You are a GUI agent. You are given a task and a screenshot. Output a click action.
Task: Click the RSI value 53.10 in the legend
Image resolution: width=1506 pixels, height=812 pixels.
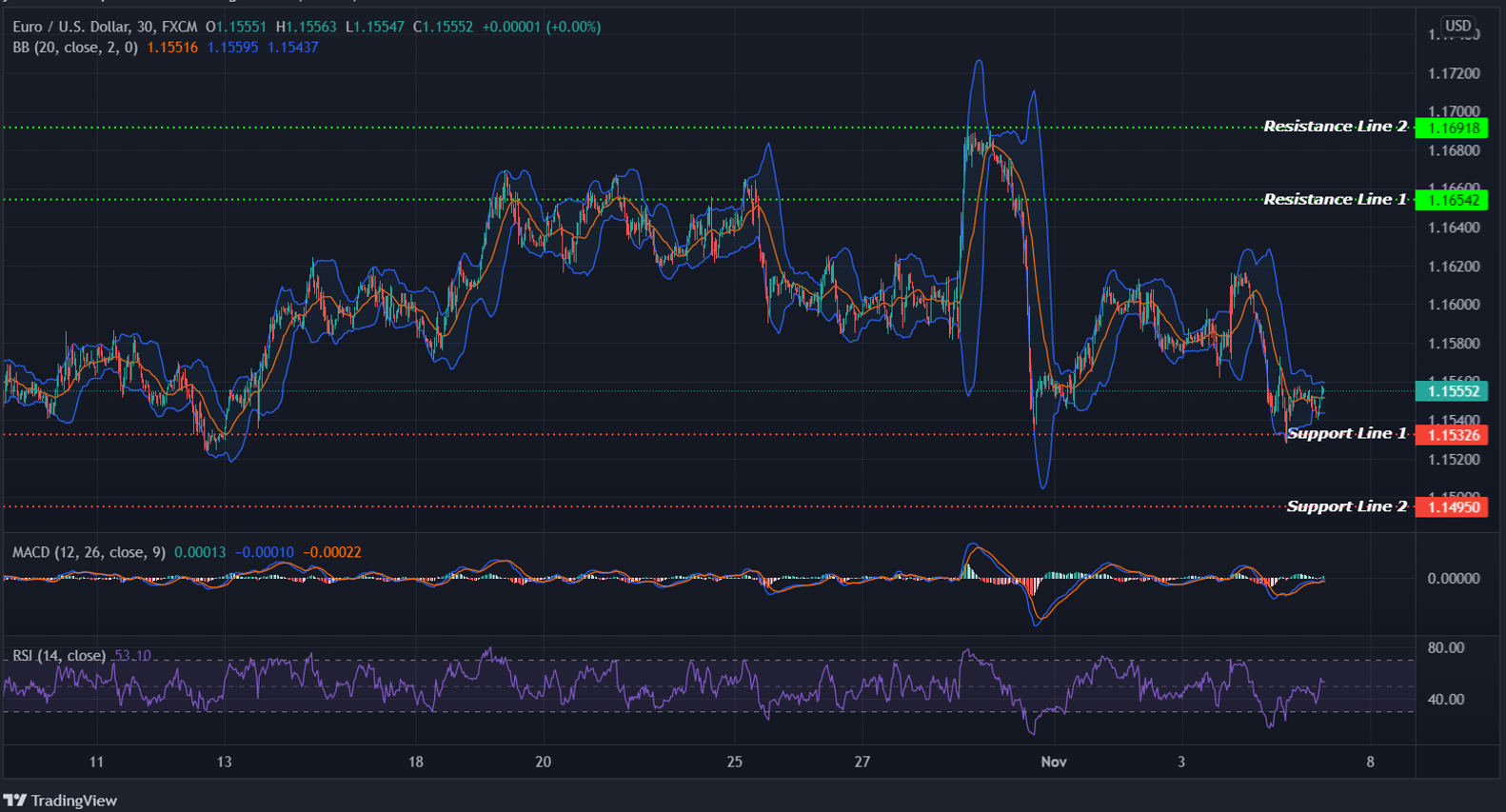[132, 656]
